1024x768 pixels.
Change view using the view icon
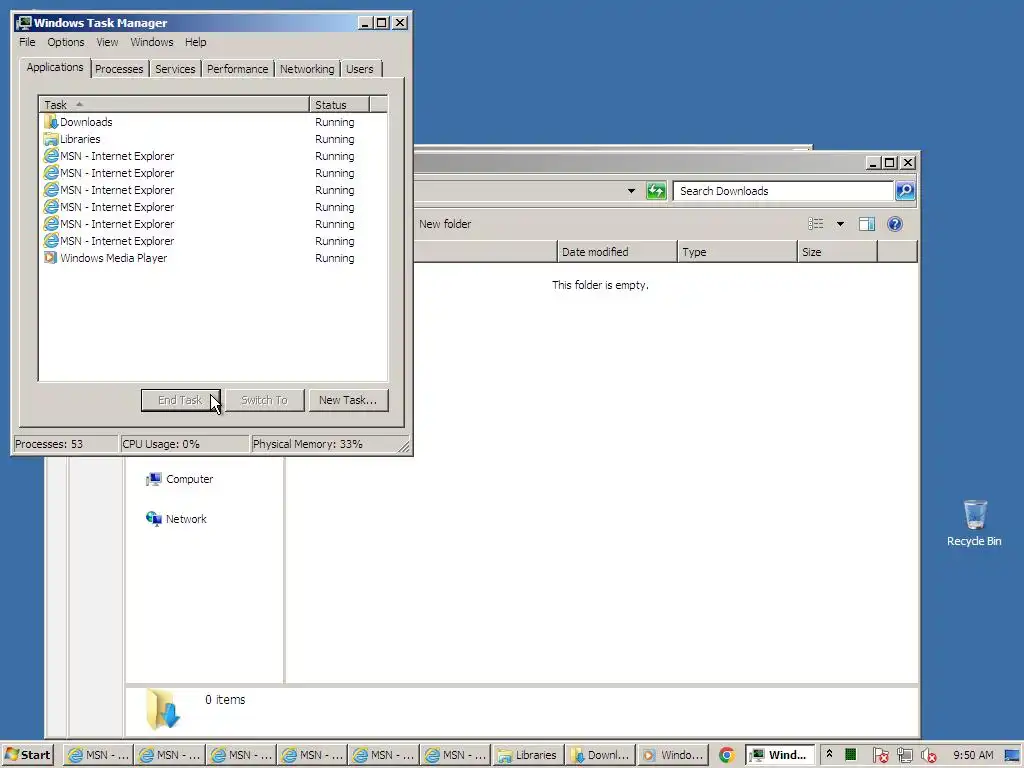click(x=816, y=224)
